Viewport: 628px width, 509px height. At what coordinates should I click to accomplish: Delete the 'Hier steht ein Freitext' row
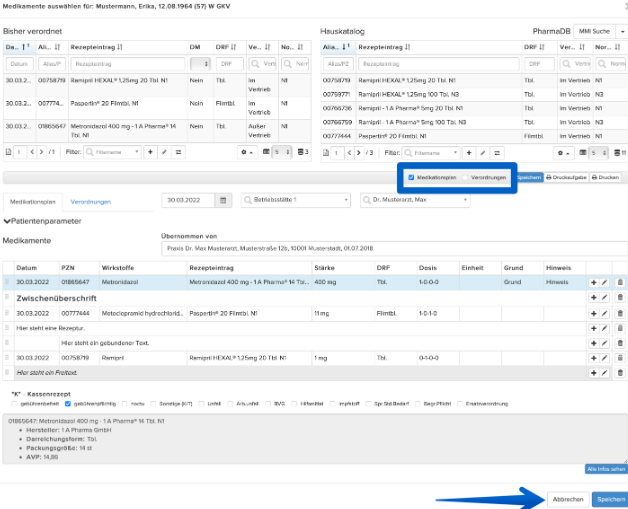[620, 373]
